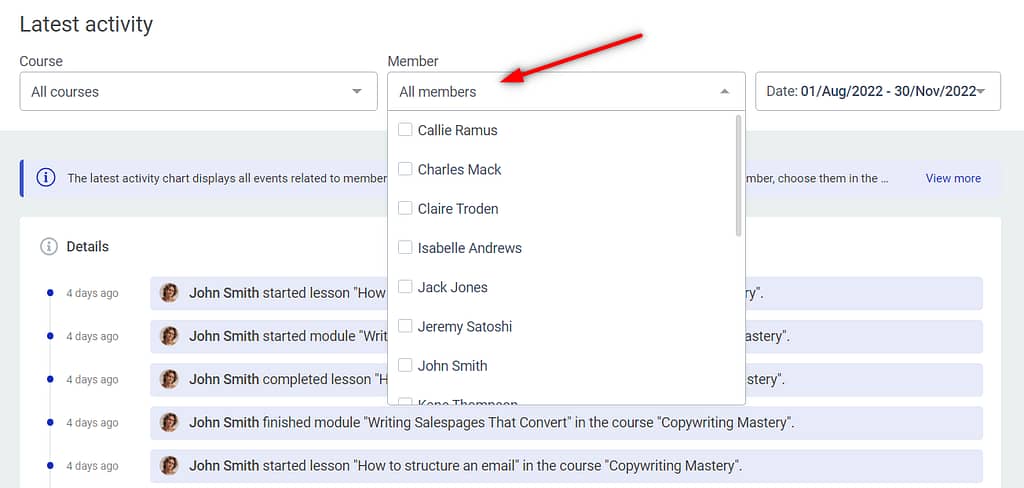Click avatar on 'How to structure an email' row
The width and height of the screenshot is (1024, 488).
(x=169, y=465)
